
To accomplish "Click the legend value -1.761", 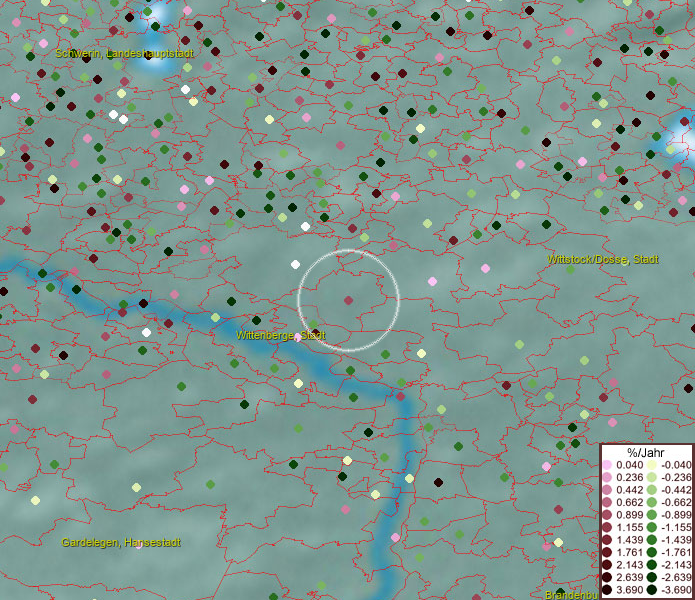I will (676, 553).
